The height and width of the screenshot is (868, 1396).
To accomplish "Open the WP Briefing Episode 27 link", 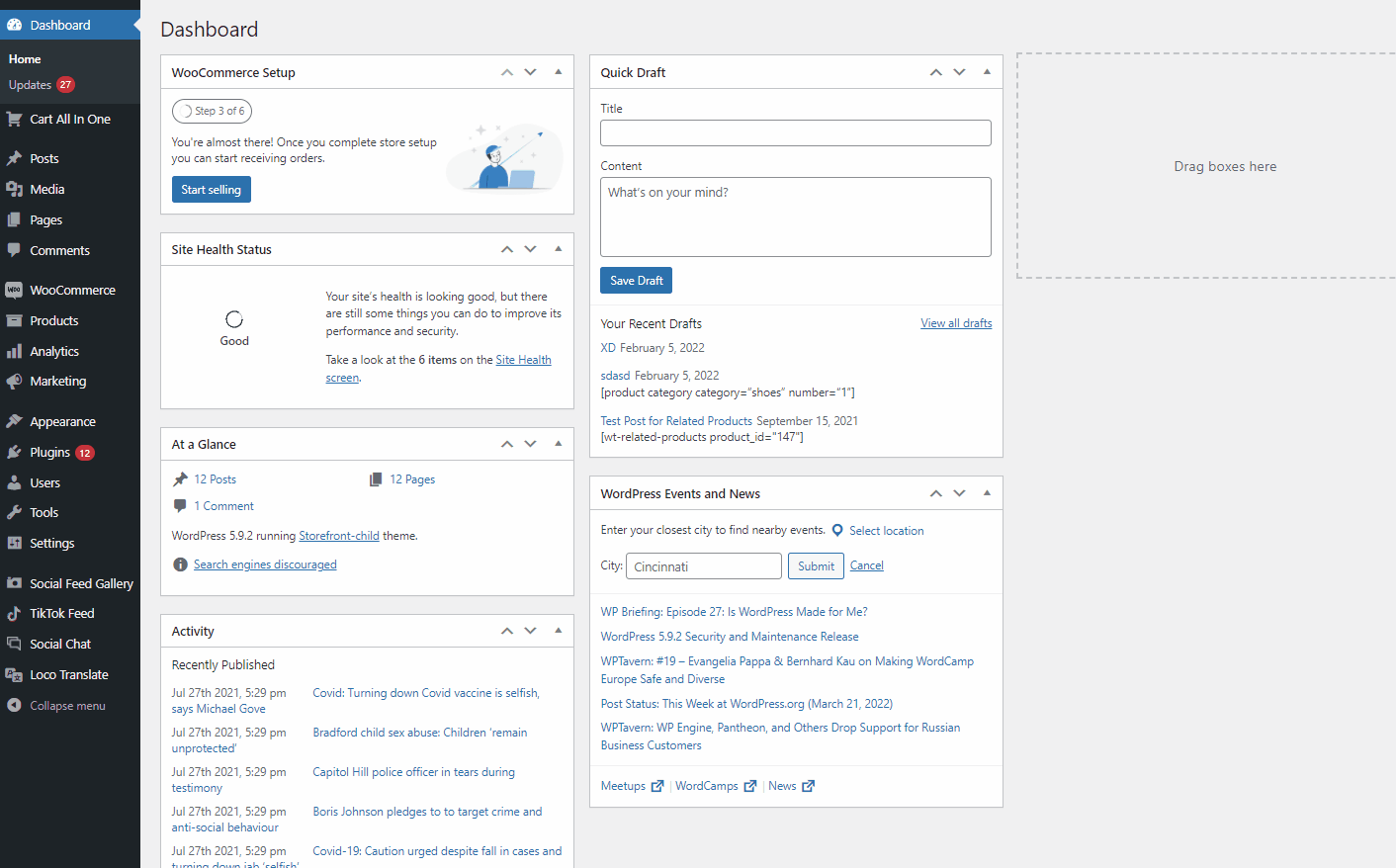I will 735,612.
